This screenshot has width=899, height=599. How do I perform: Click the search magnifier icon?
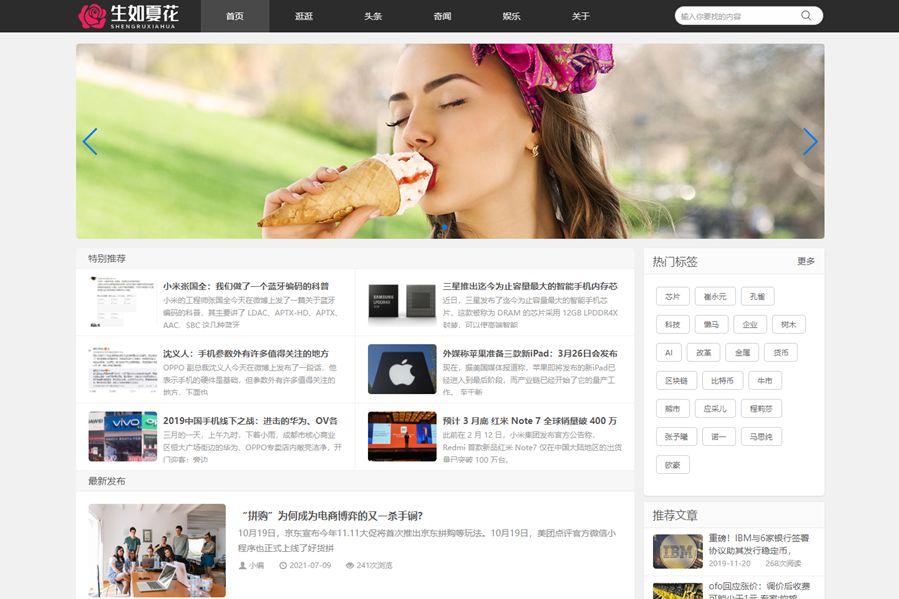806,15
